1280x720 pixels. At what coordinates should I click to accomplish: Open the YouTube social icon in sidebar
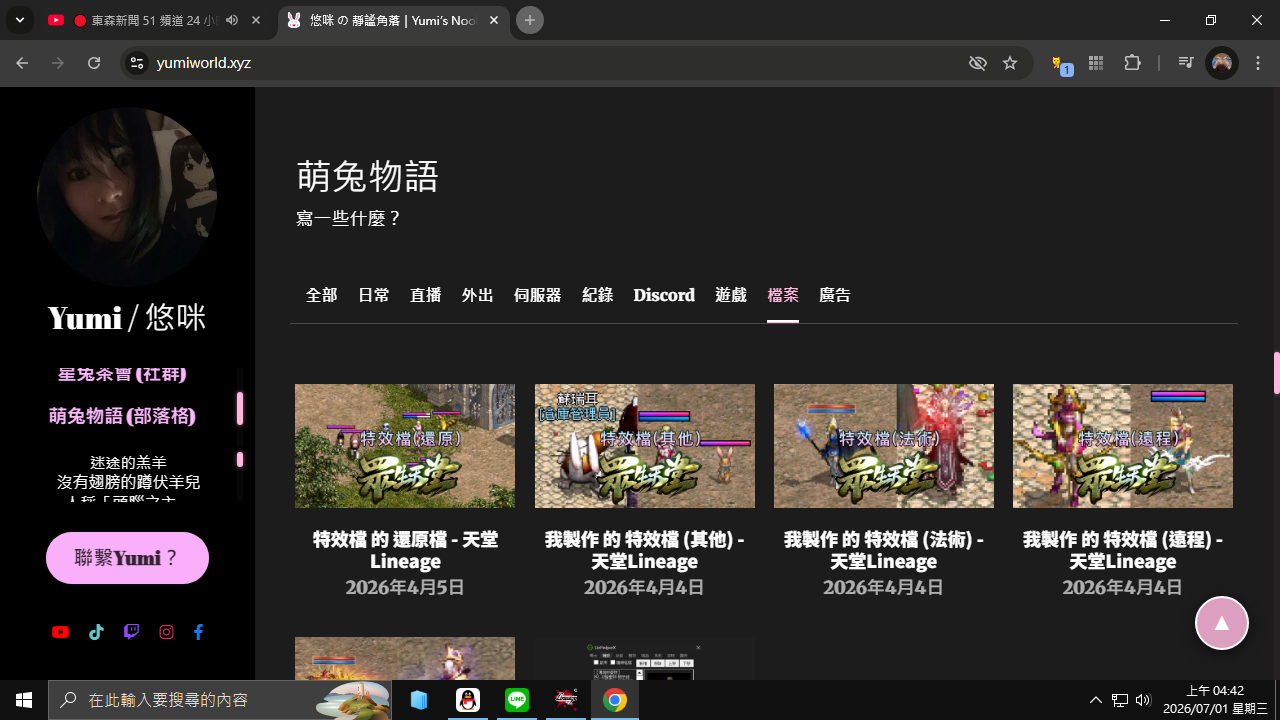pos(61,632)
